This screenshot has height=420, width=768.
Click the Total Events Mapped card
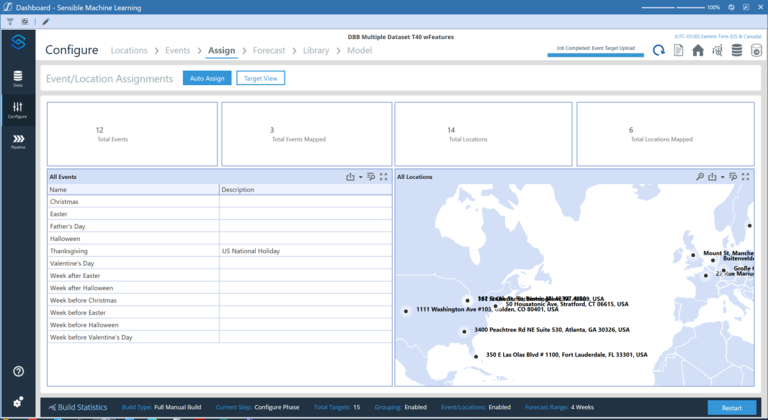point(307,134)
